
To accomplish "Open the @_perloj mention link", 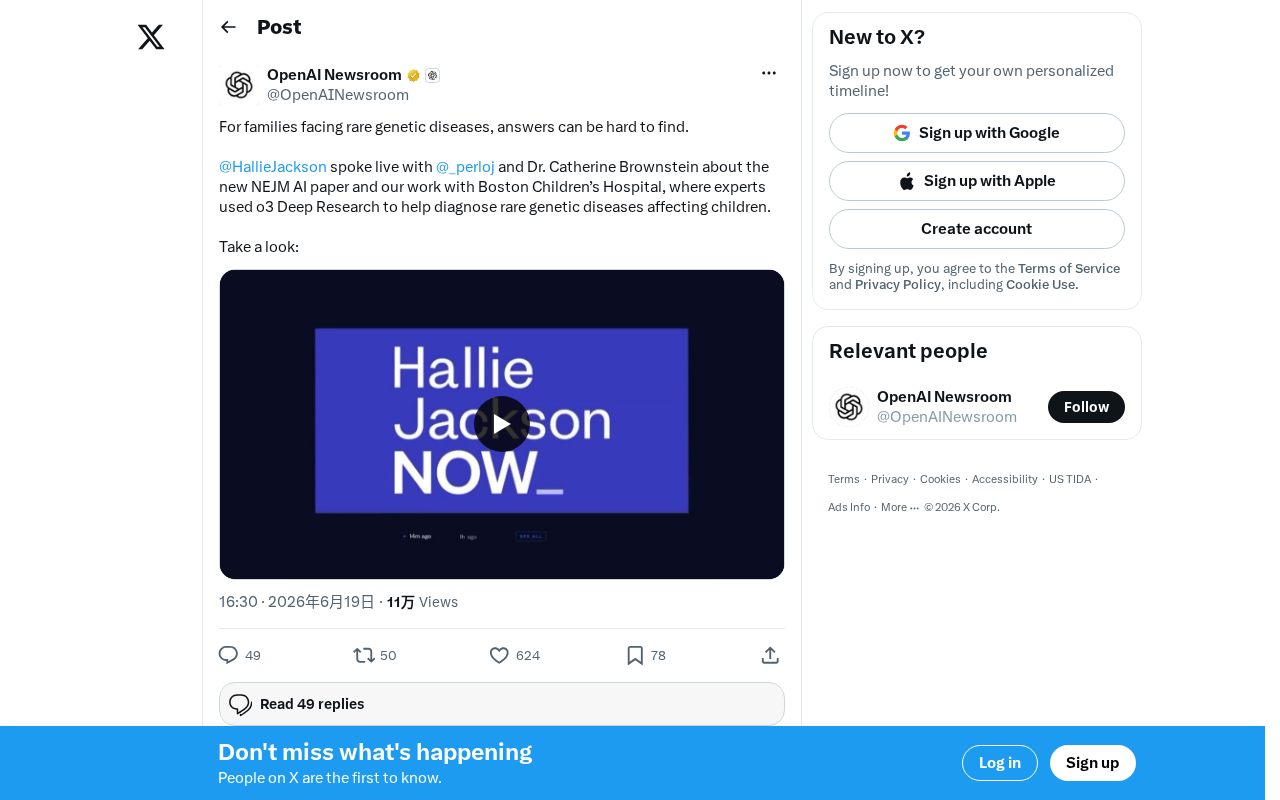I will pos(465,167).
